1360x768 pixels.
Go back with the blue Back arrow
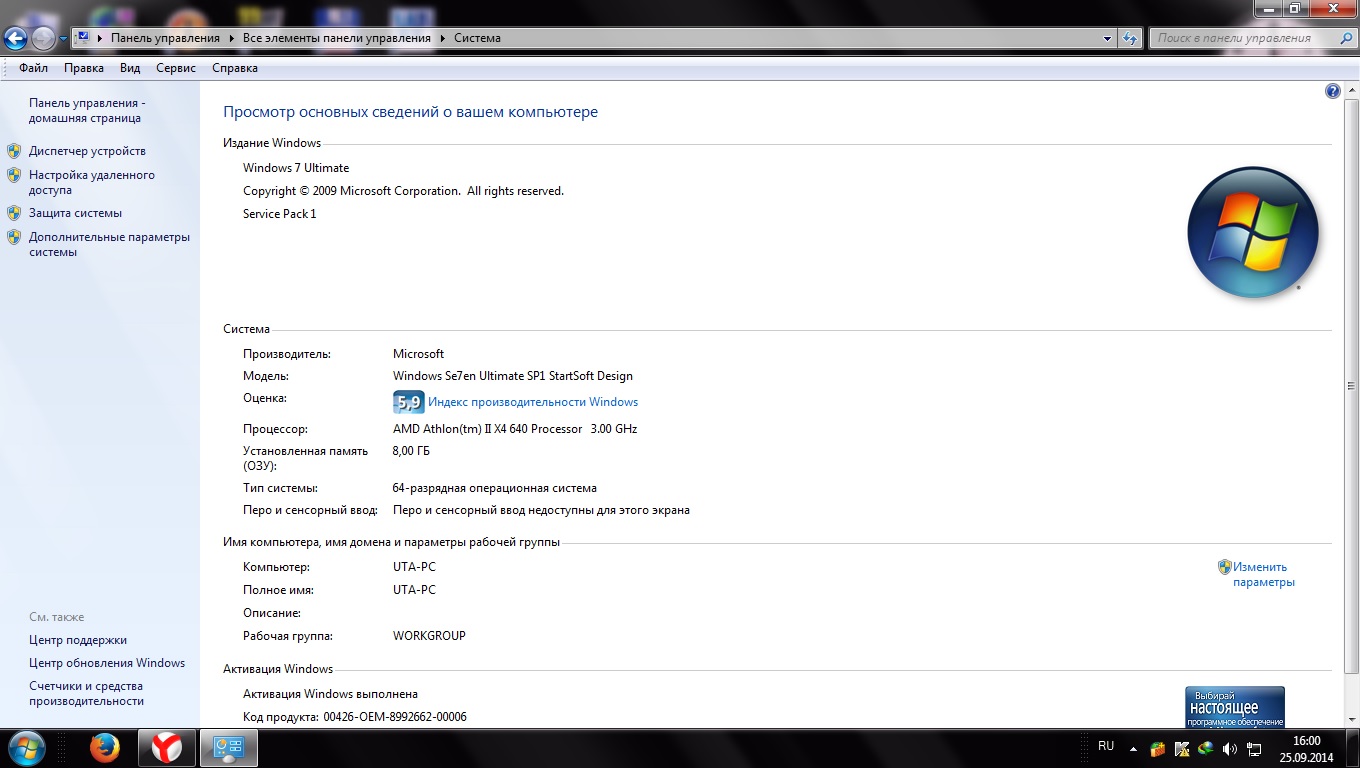click(16, 39)
